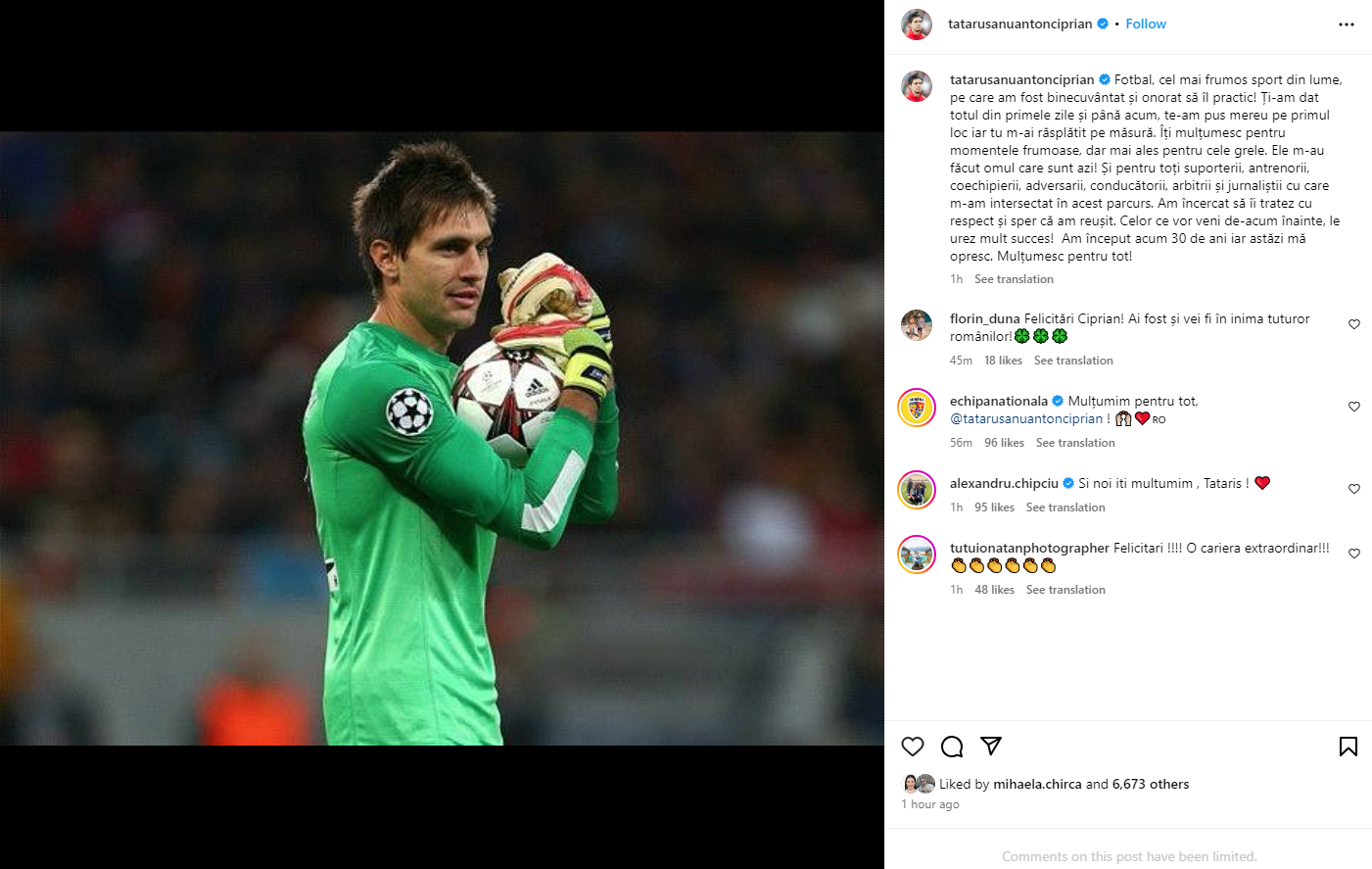Like tutuionatanphotographer's comment
Screen dimensions: 1372x869
(1354, 554)
